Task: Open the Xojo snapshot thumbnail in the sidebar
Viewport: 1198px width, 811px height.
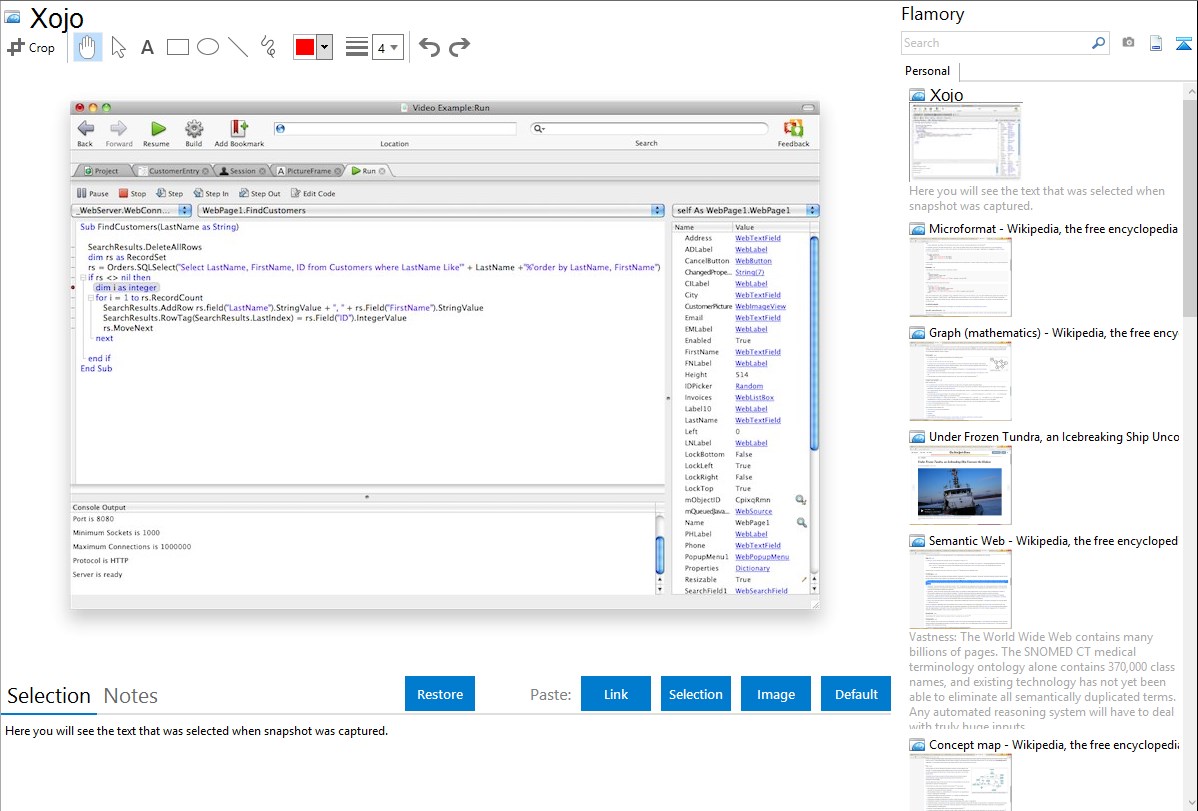Action: pyautogui.click(x=966, y=142)
